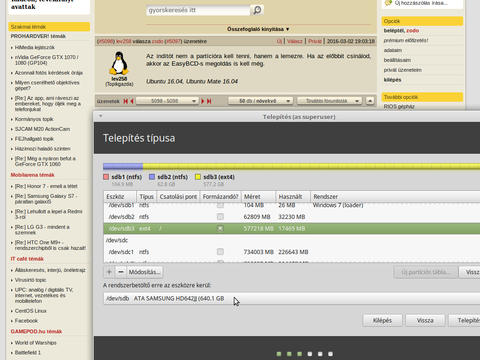This screenshot has height=360, width=480.
Task: Open the #5097 message reference link
Action: point(173,41)
